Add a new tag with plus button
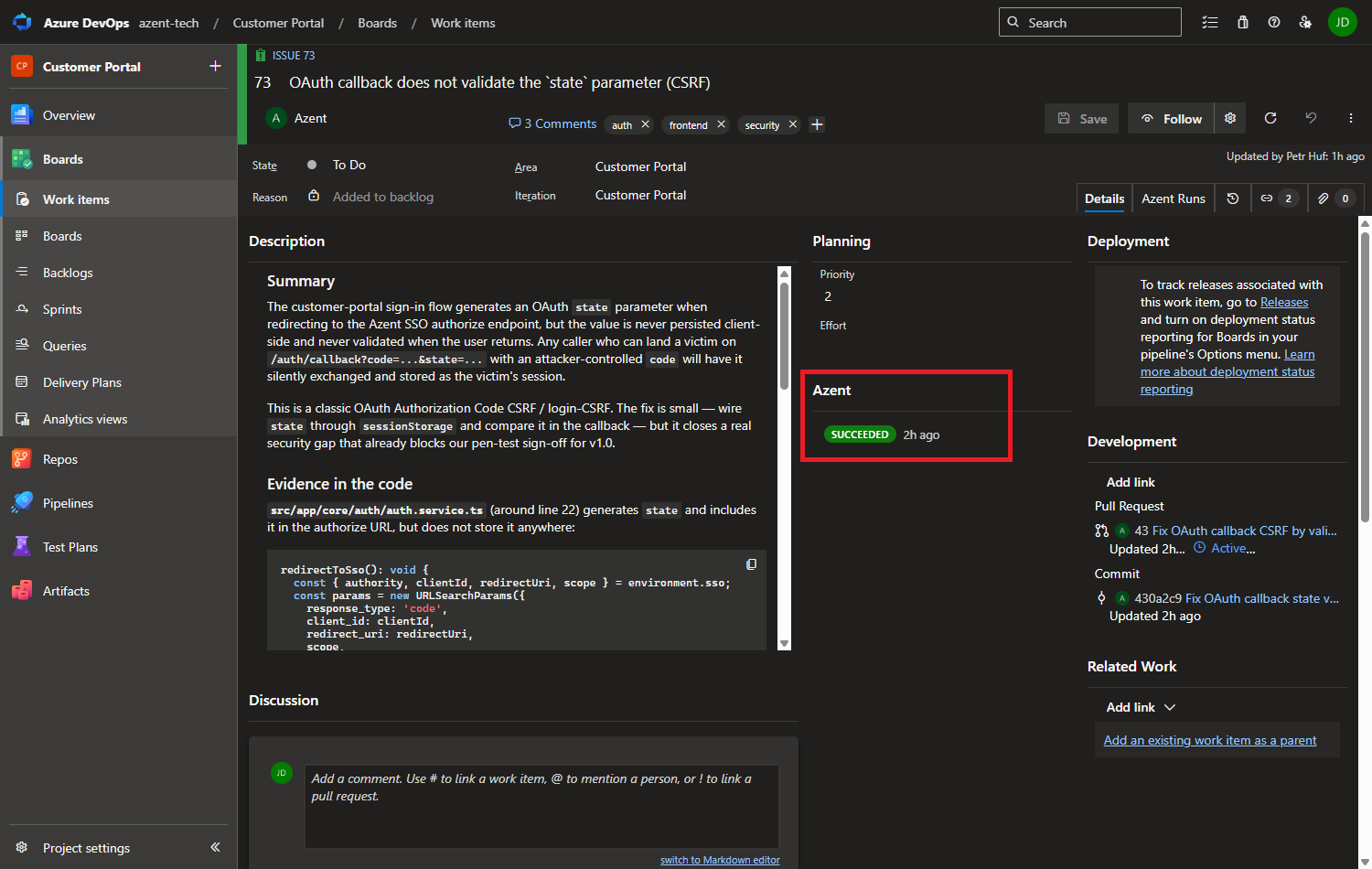Screen dimensions: 1372x869 click(x=817, y=124)
